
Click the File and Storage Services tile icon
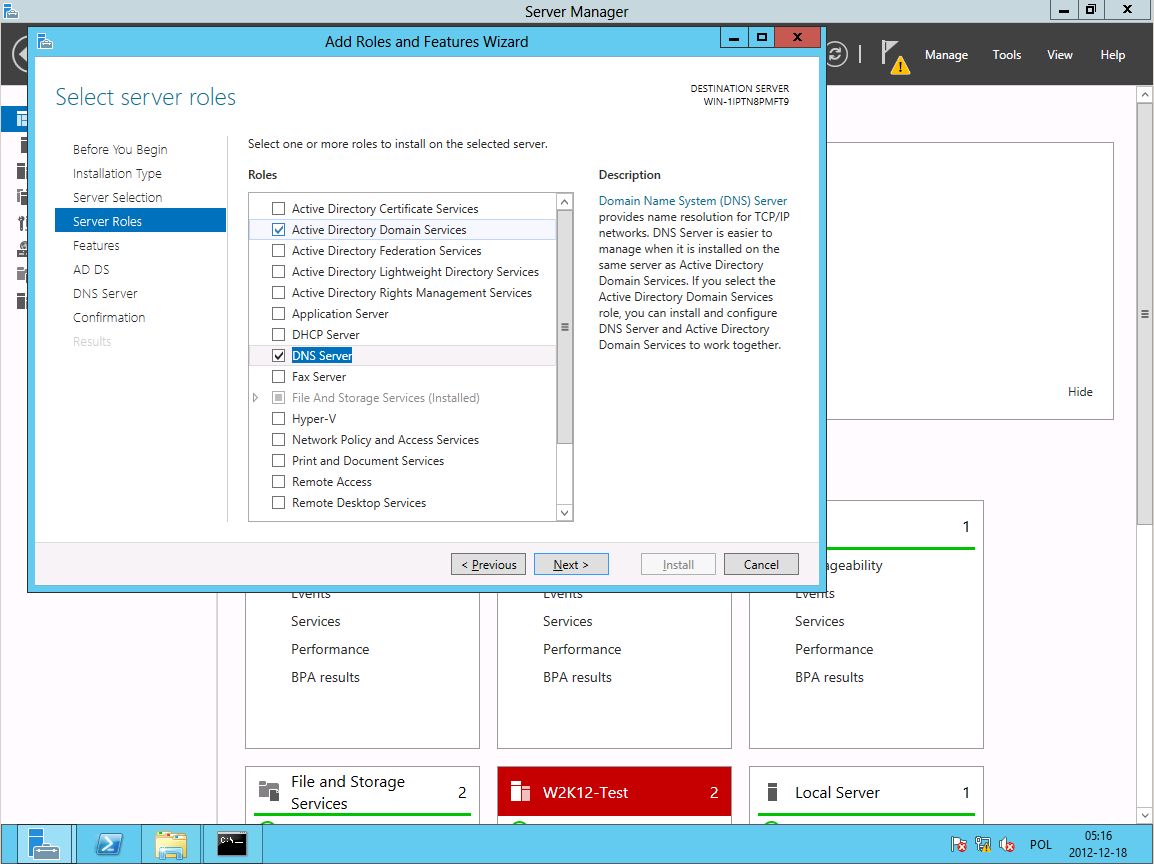point(269,791)
